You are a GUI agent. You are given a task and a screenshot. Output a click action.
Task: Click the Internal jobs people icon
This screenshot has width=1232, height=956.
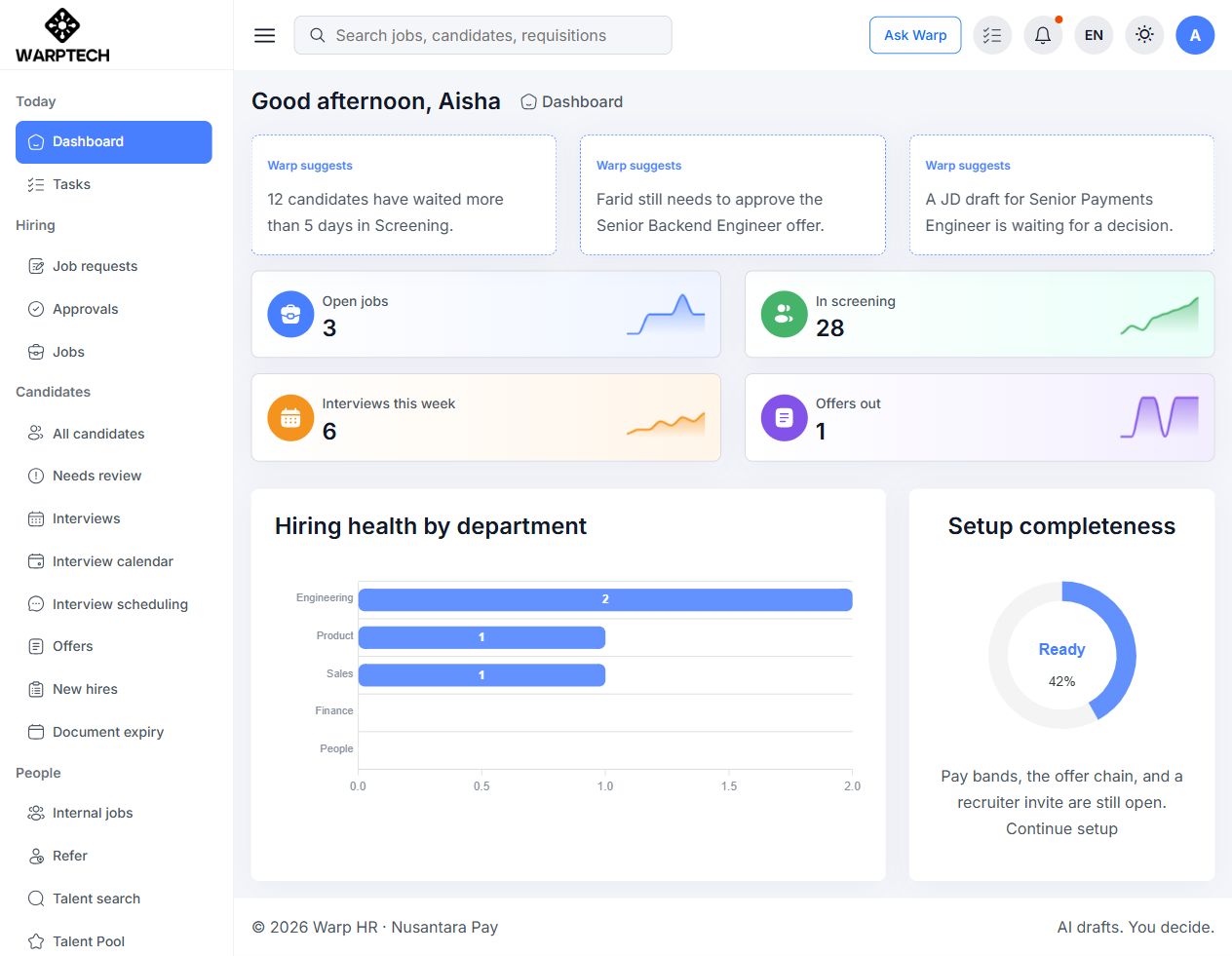36,813
